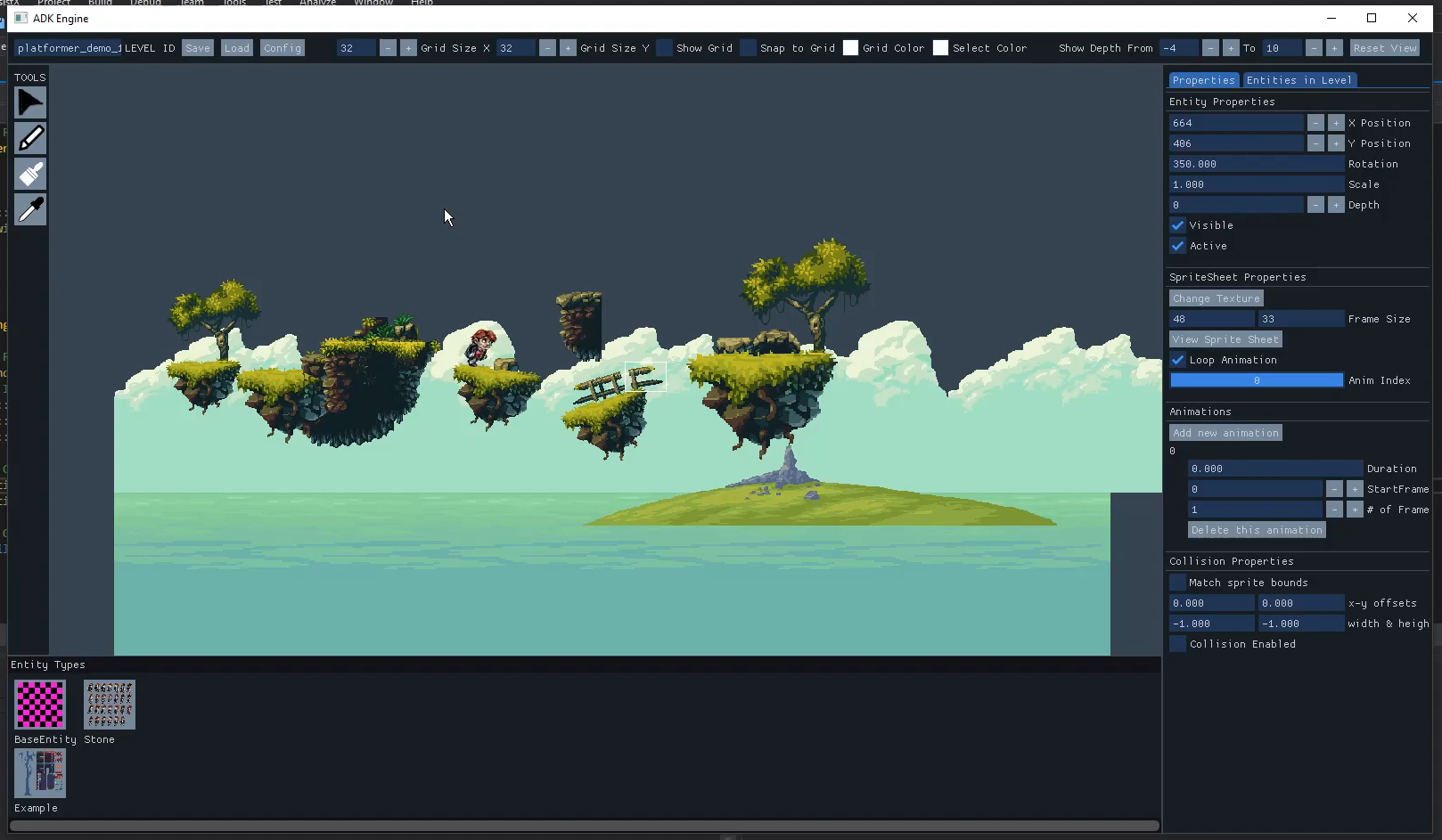The height and width of the screenshot is (840, 1442).
Task: Click the Grid Size X input field
Action: click(356, 48)
